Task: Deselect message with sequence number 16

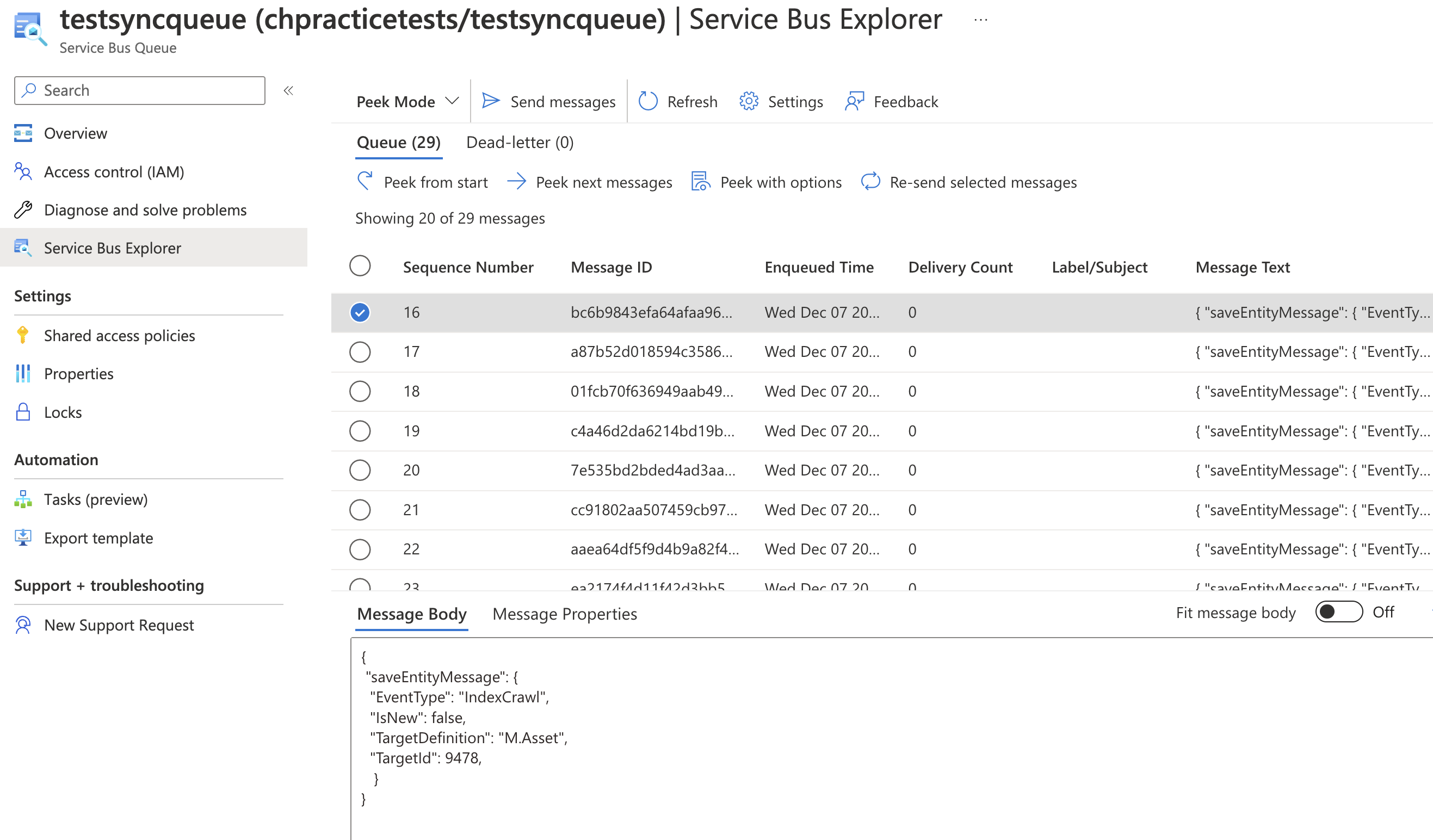Action: [360, 312]
